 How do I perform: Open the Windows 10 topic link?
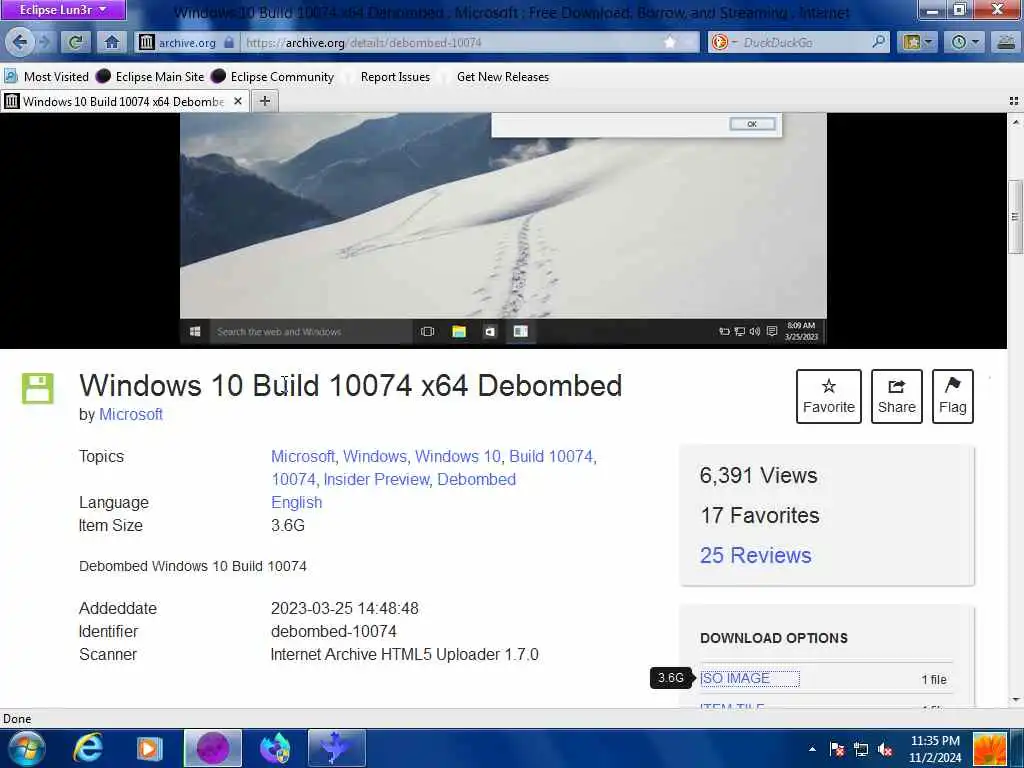458,456
